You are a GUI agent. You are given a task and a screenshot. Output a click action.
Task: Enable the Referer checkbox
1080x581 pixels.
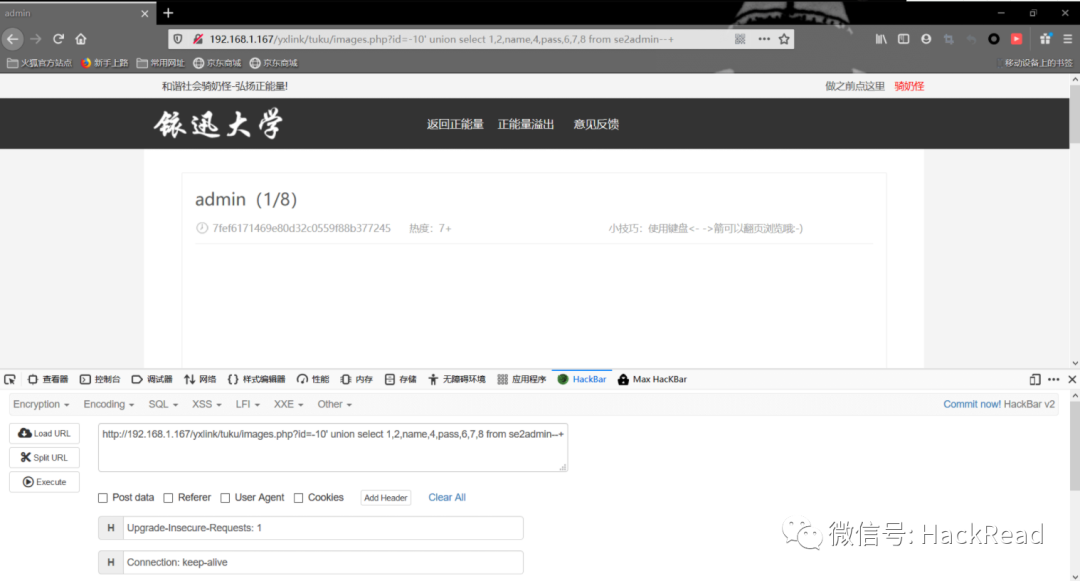168,498
